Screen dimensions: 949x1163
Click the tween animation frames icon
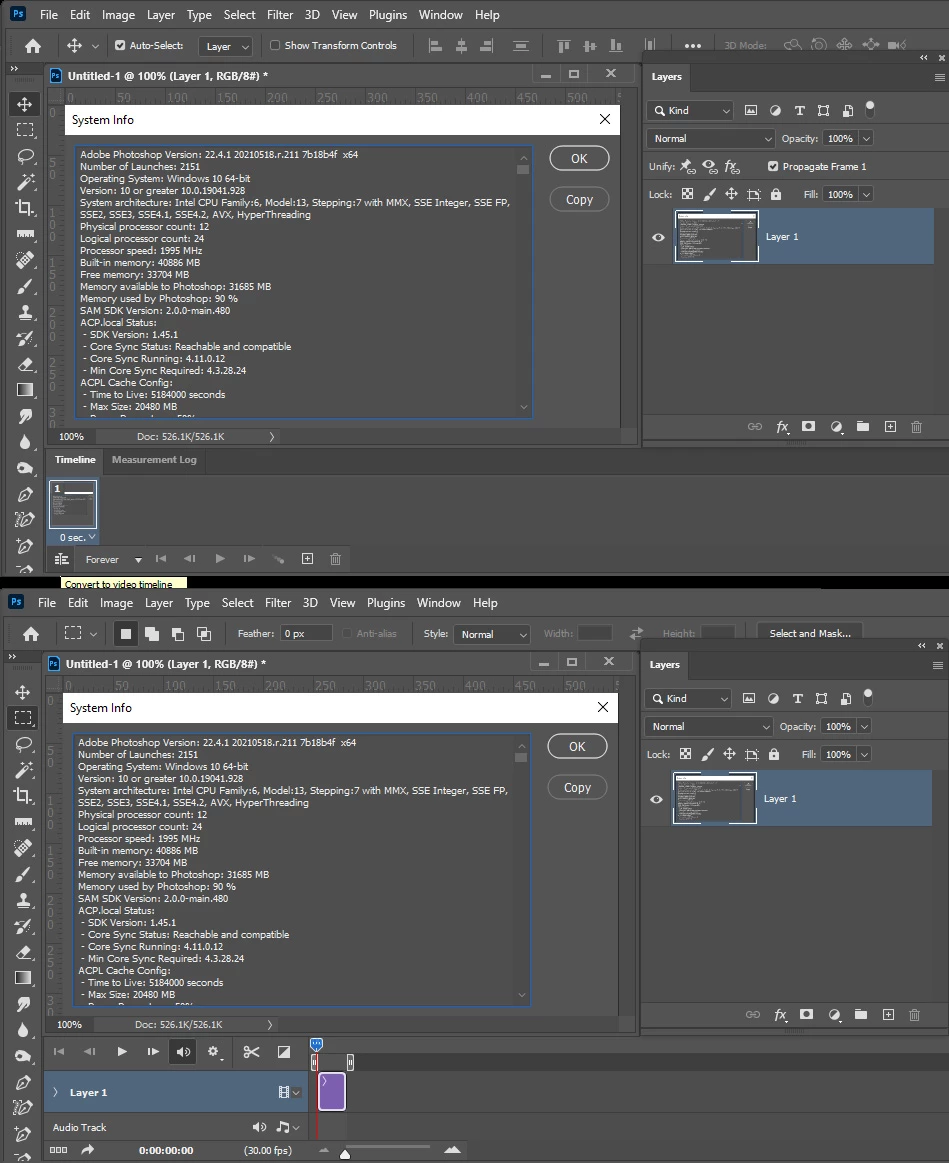[279, 559]
